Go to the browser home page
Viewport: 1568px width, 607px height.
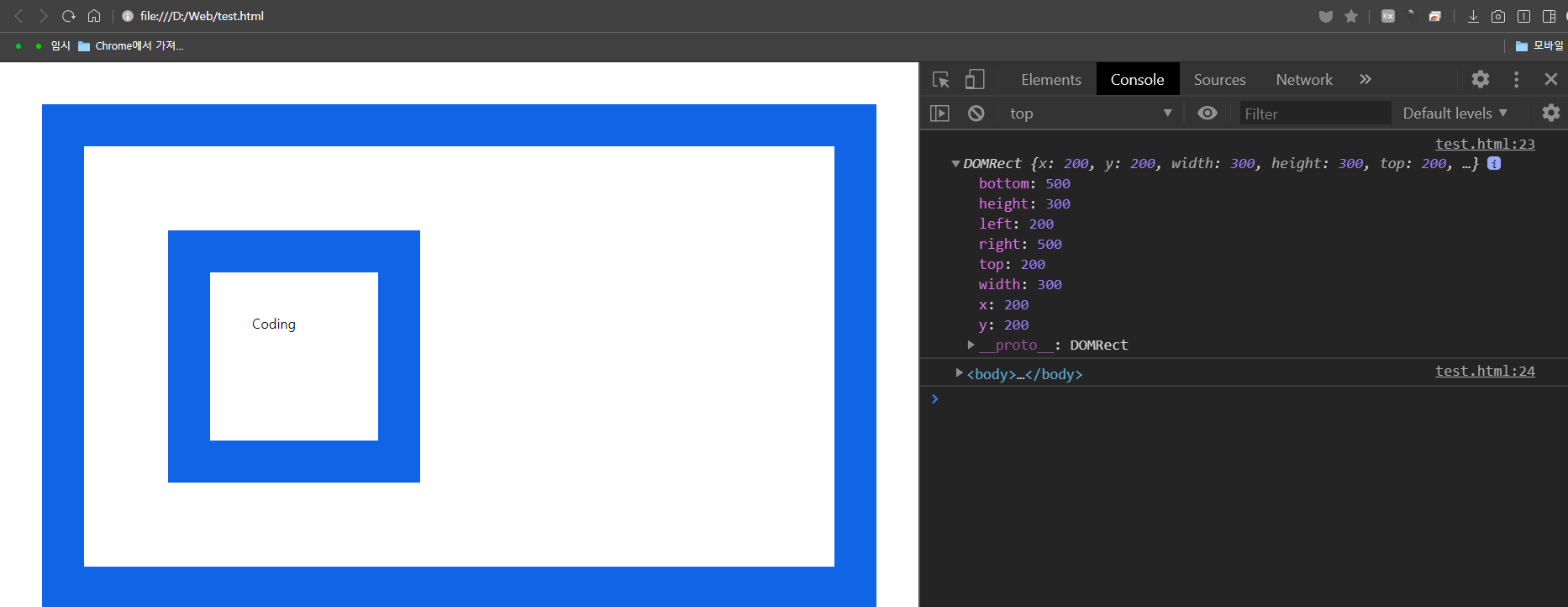click(x=94, y=16)
